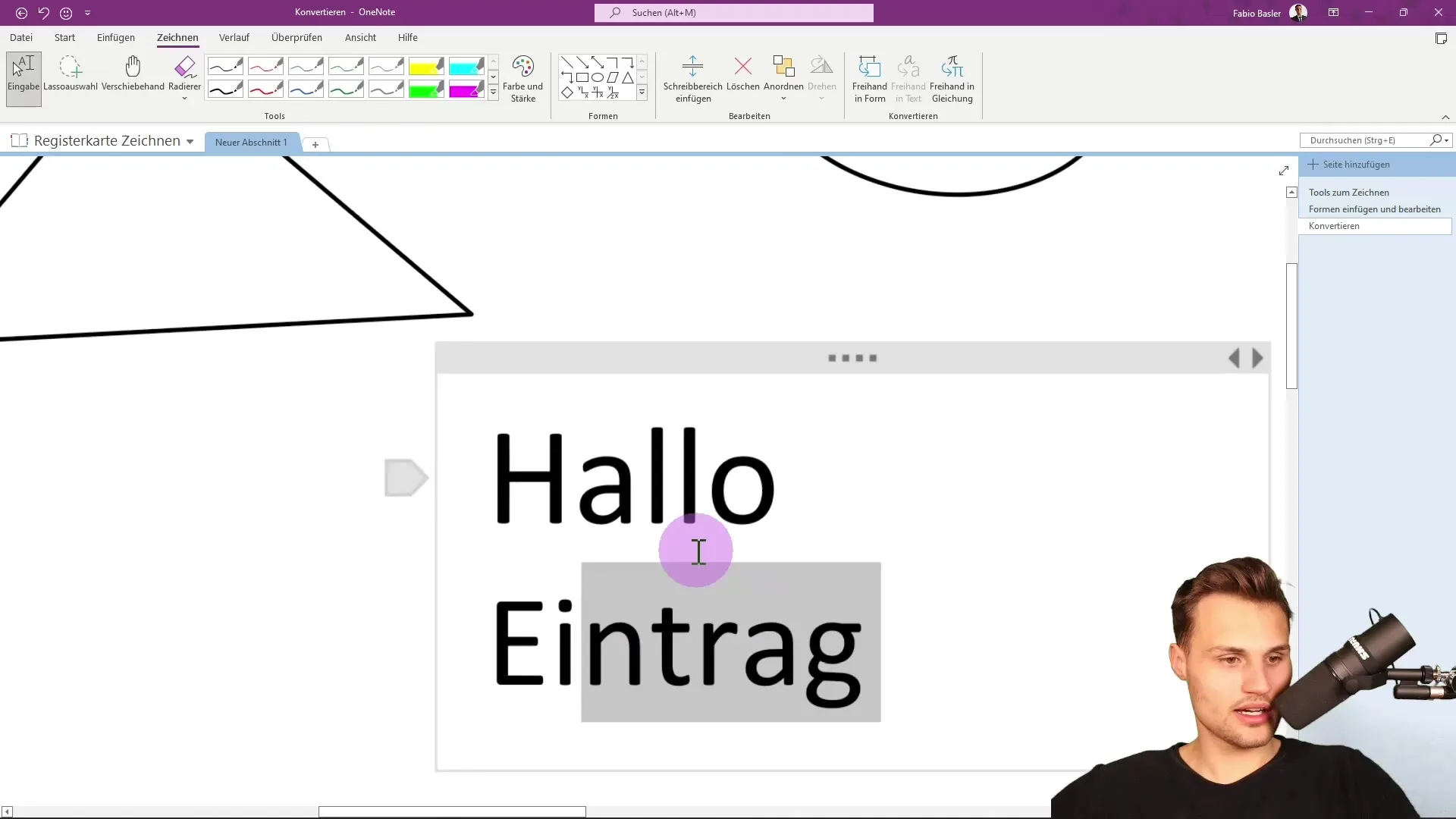Choose the Verschiebehand pan tool
The image size is (1456, 819).
click(x=133, y=74)
